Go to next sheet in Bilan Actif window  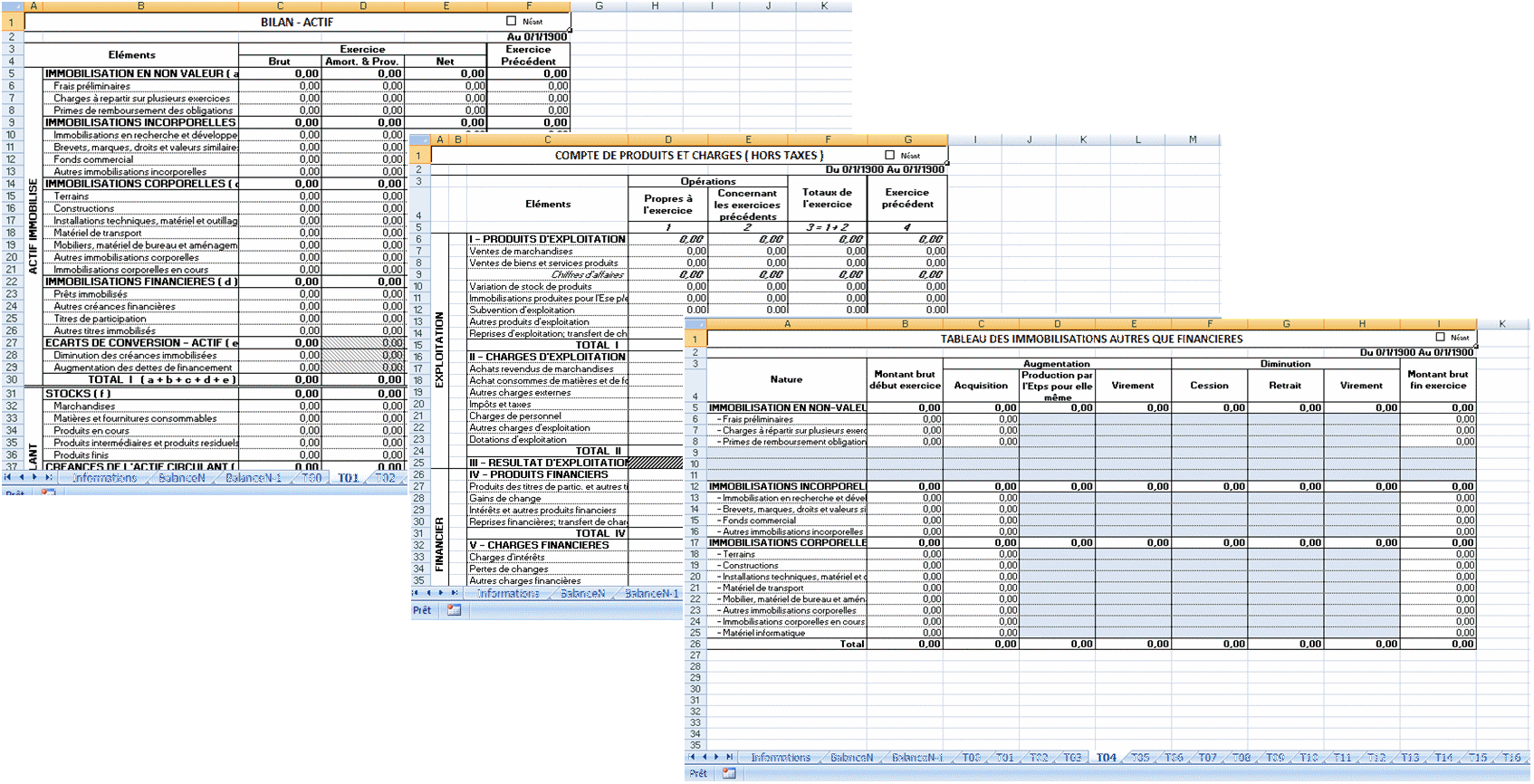tap(34, 477)
